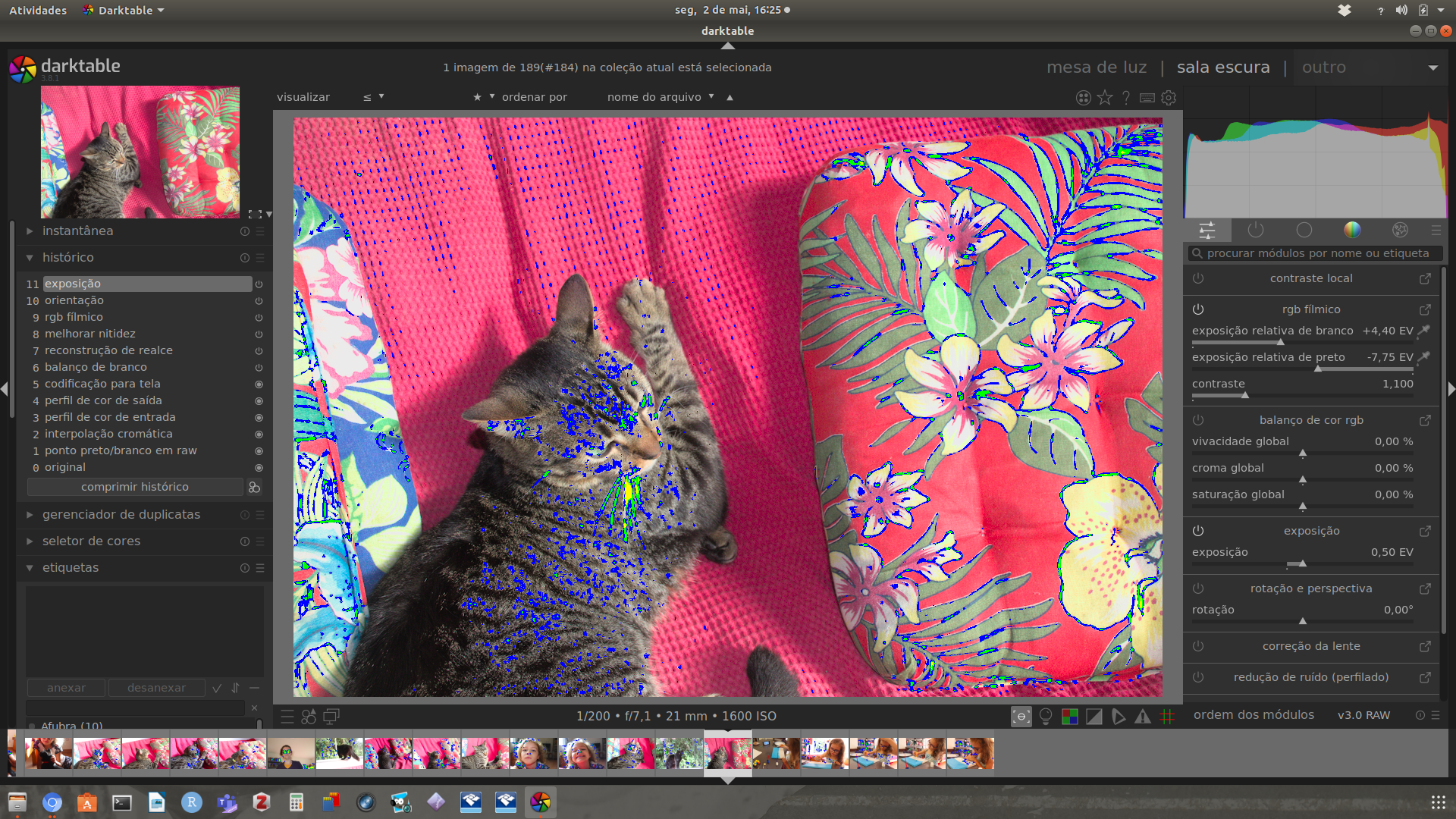
Task: Toggle exposição module power button
Action: coord(1198,531)
